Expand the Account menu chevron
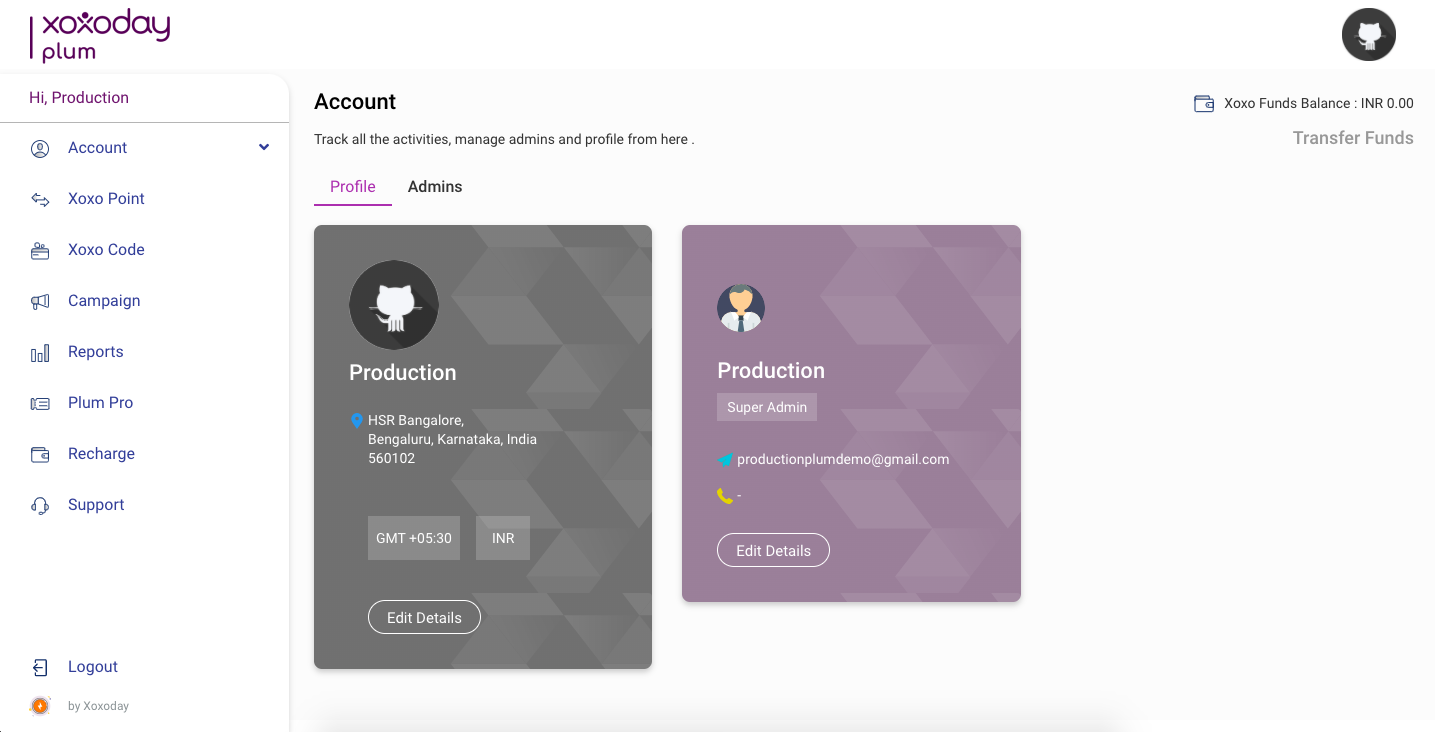The image size is (1435, 732). click(264, 148)
